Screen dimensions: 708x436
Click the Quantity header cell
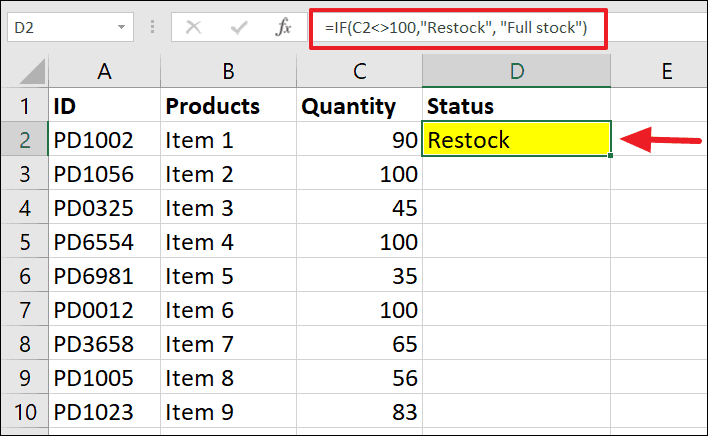pyautogui.click(x=360, y=106)
